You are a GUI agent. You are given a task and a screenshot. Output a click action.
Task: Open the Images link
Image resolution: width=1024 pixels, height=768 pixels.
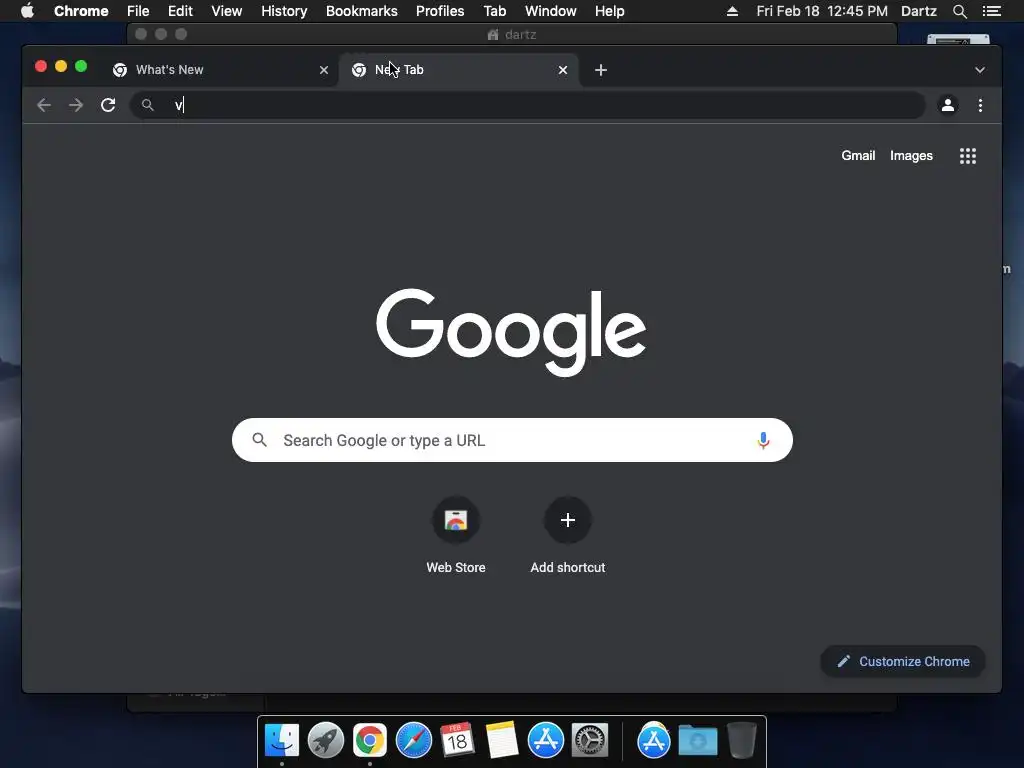tap(911, 155)
